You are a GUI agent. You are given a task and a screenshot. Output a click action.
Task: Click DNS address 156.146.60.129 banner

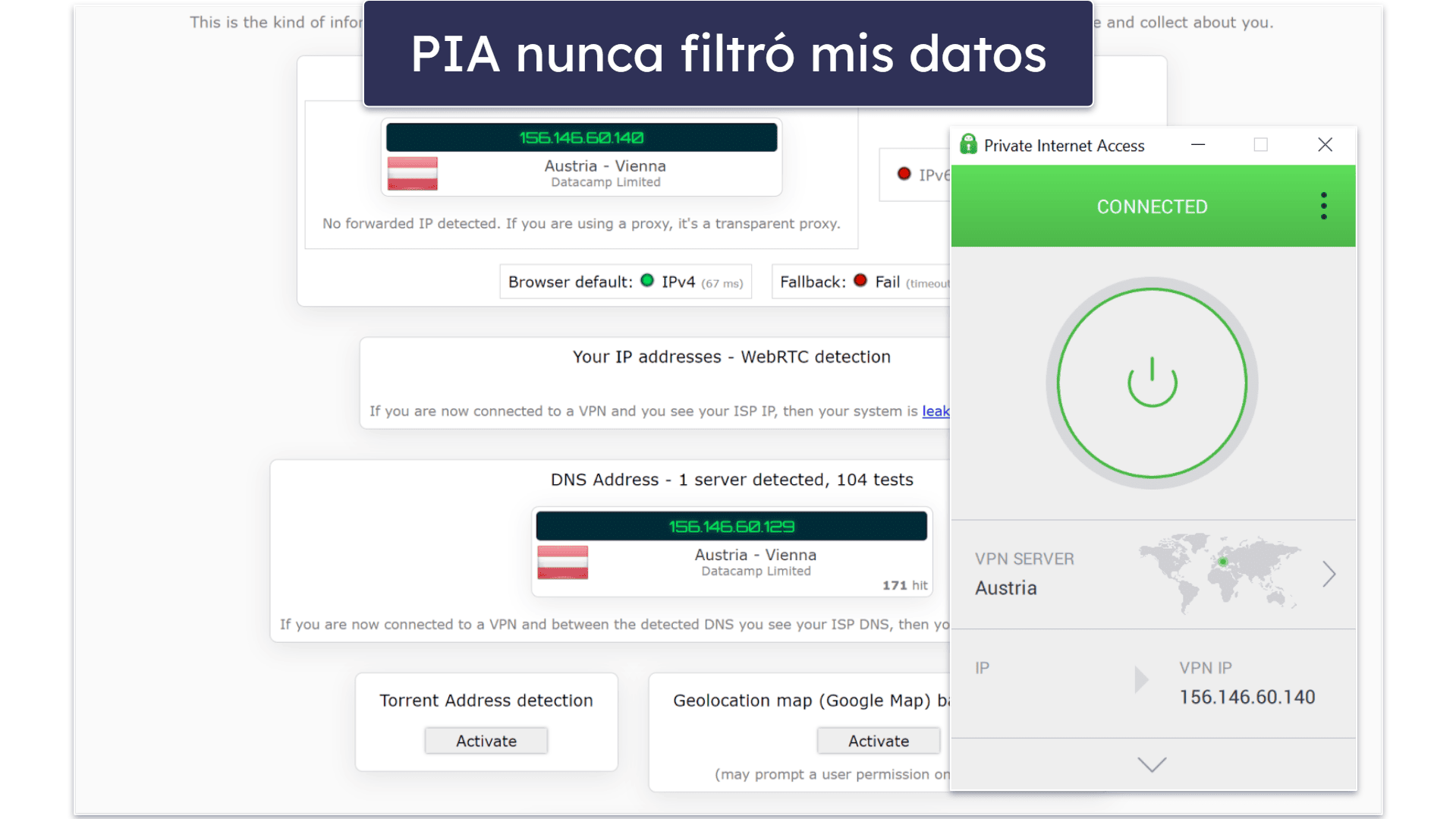731,526
